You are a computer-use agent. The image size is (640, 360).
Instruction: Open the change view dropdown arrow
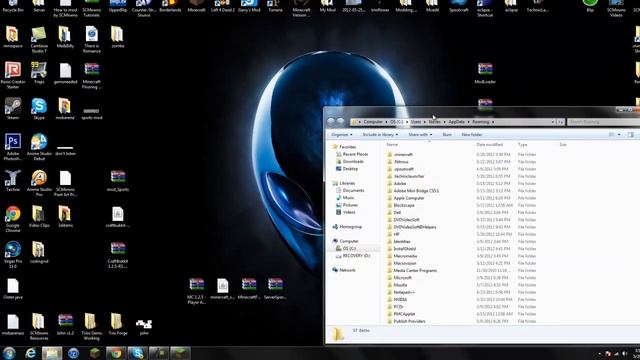[x=619, y=134]
